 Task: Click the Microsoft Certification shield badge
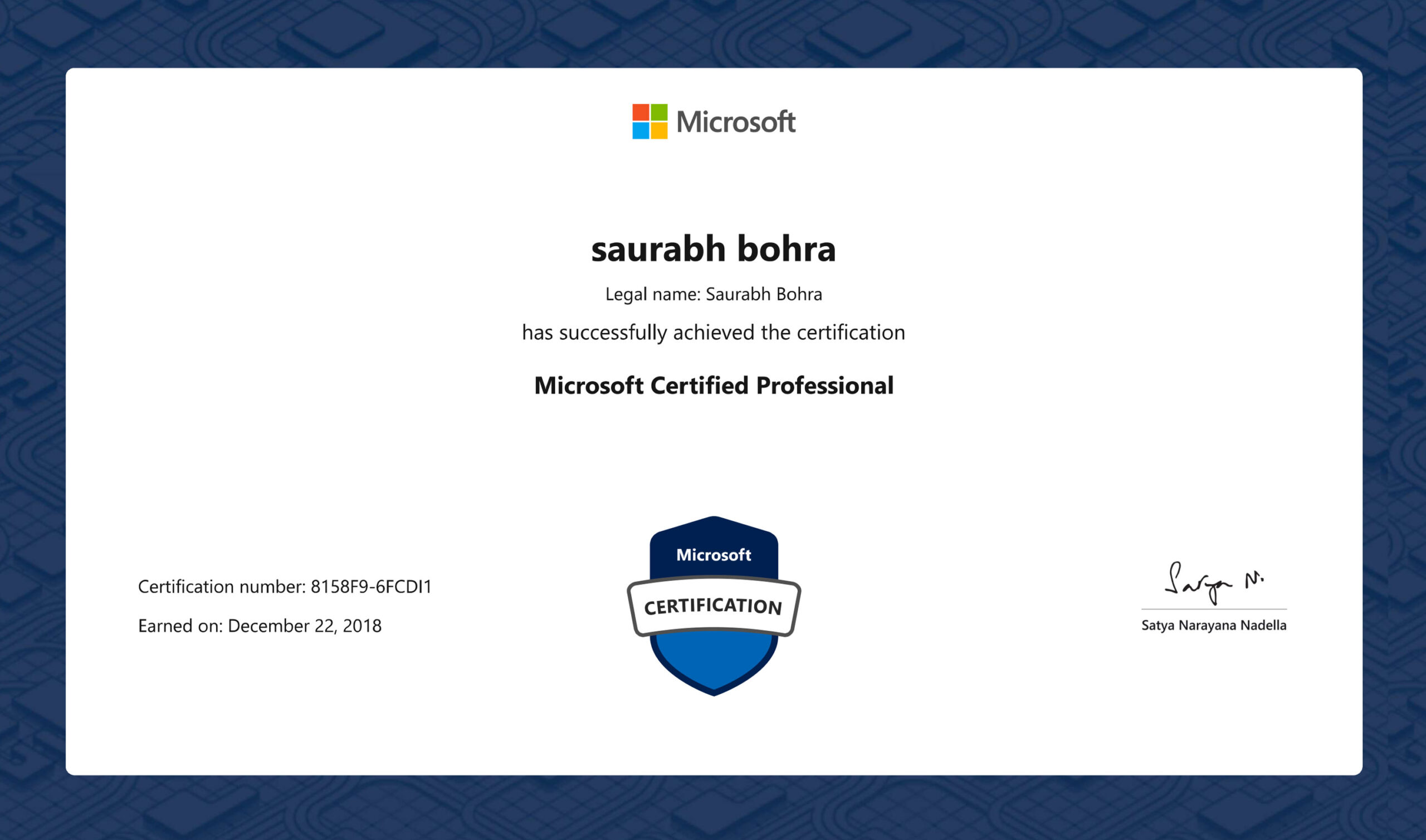pyautogui.click(x=714, y=605)
